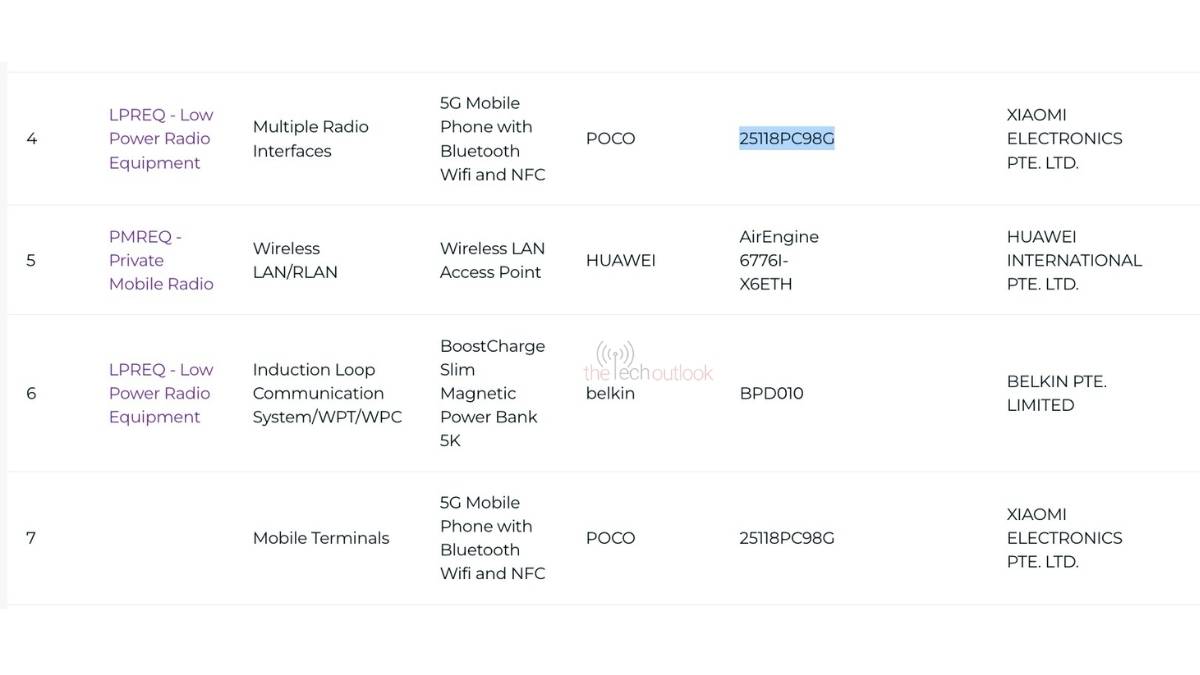
Task: Select the Multiple Radio Interfaces cell
Action: pos(310,139)
